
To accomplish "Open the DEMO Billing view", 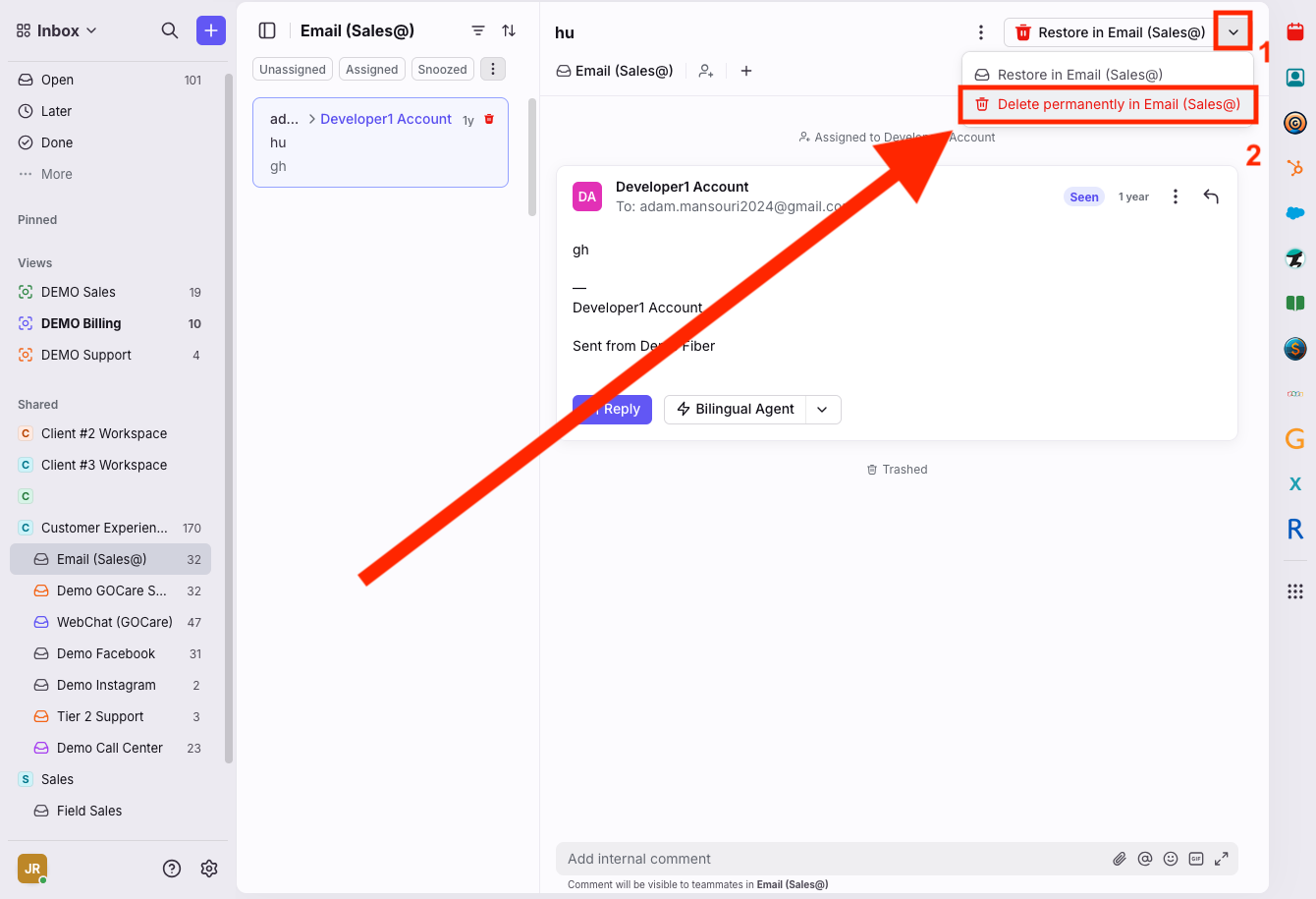I will (x=81, y=323).
